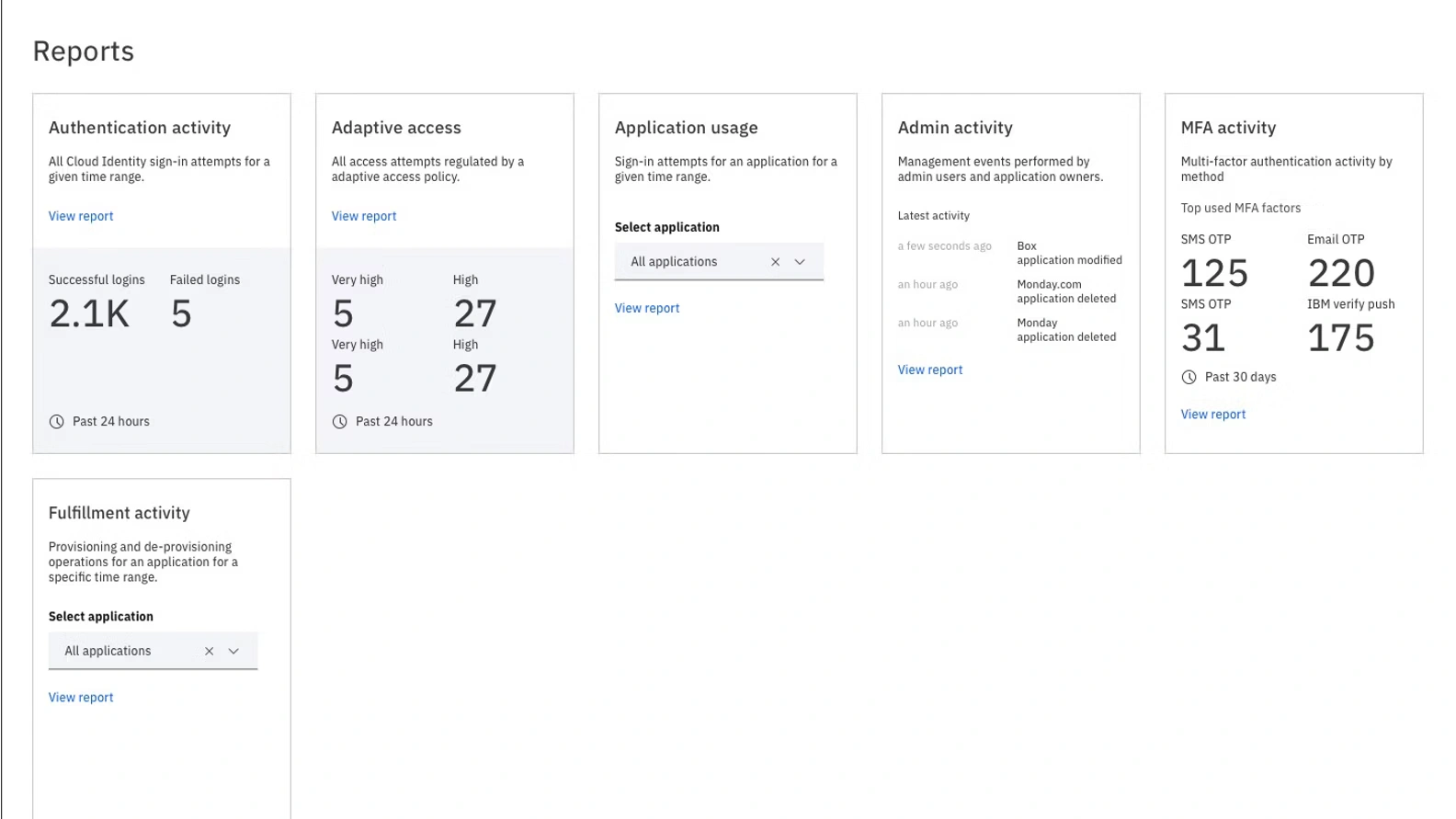Click the Successful logins 2.1K value
The image size is (1456, 819).
[x=89, y=314]
